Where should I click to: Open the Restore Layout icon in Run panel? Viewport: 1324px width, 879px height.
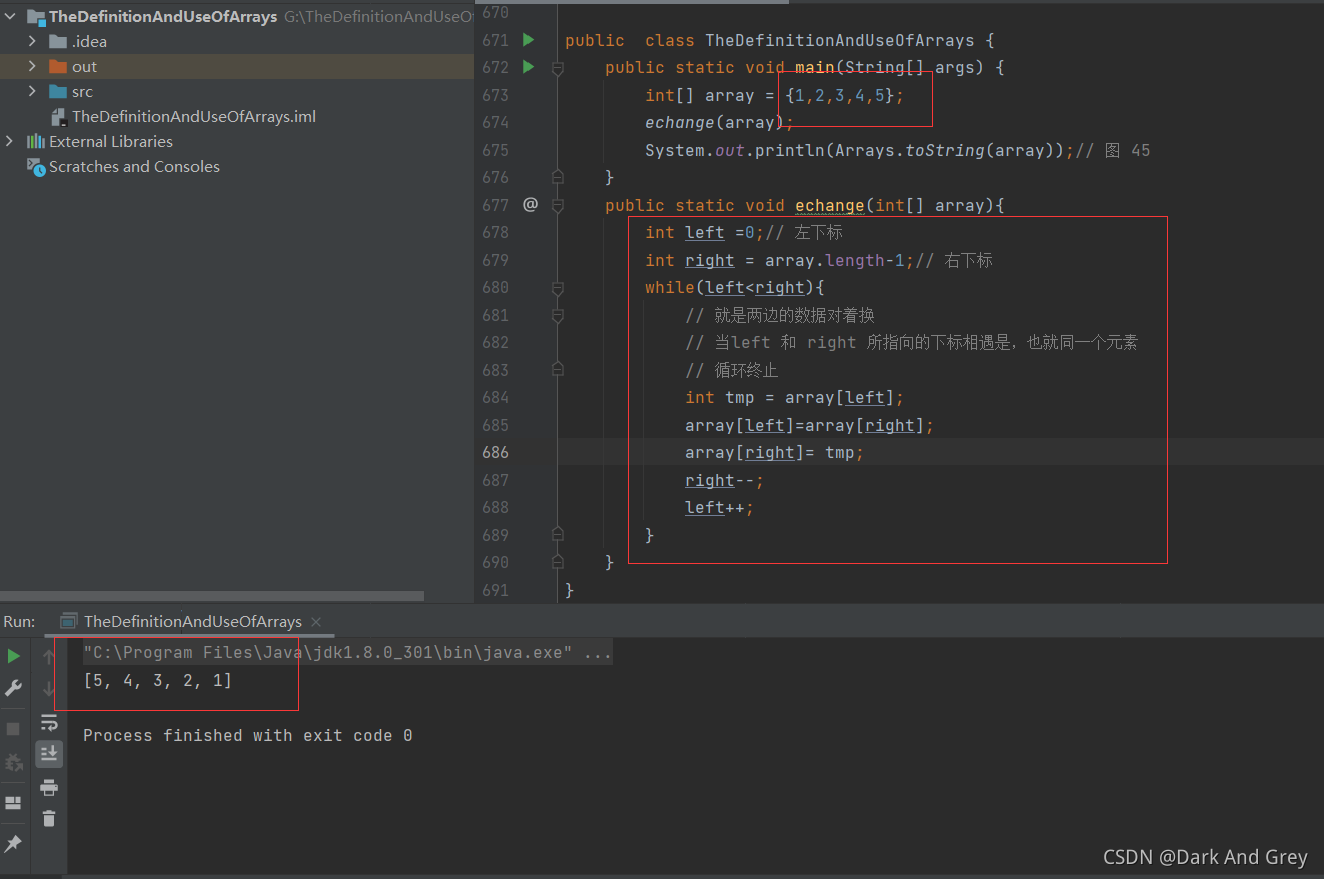14,803
